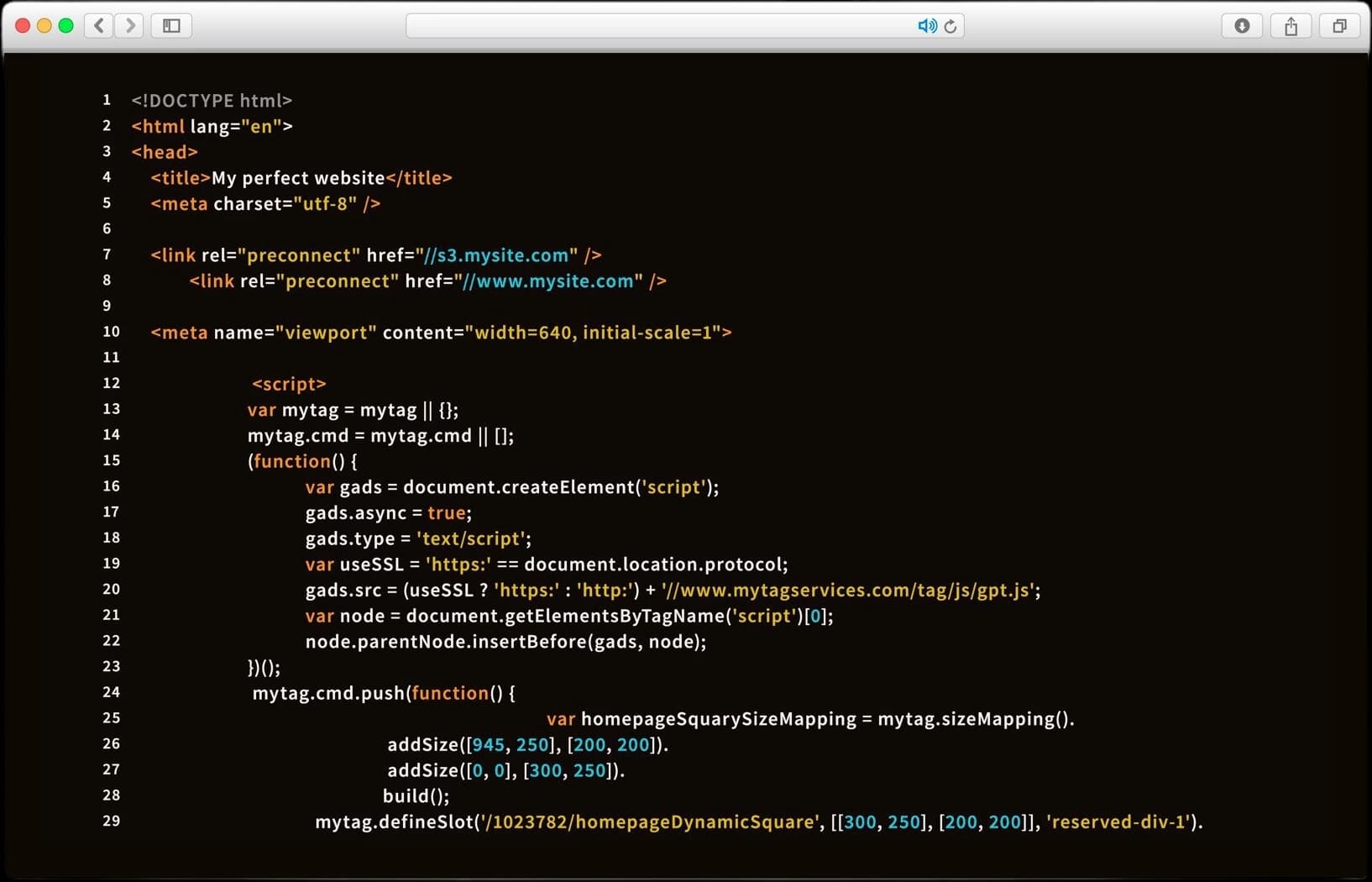Click the green zoom window button
The height and width of the screenshot is (882, 1372).
[65, 25]
